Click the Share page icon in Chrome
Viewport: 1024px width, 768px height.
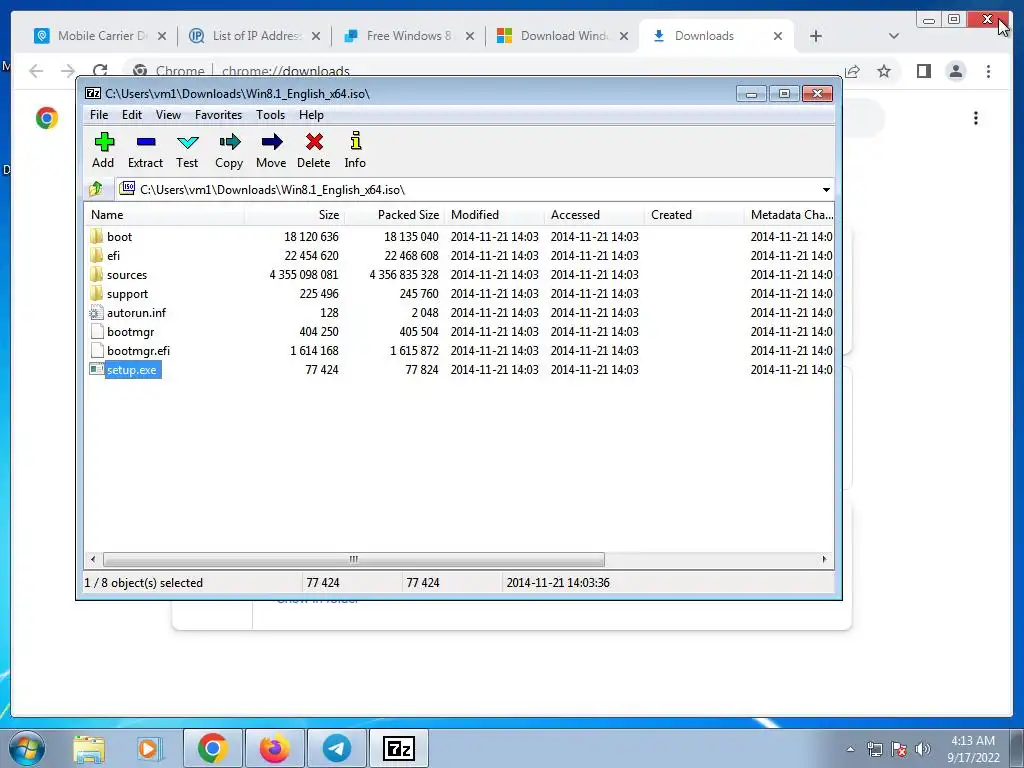tap(852, 71)
